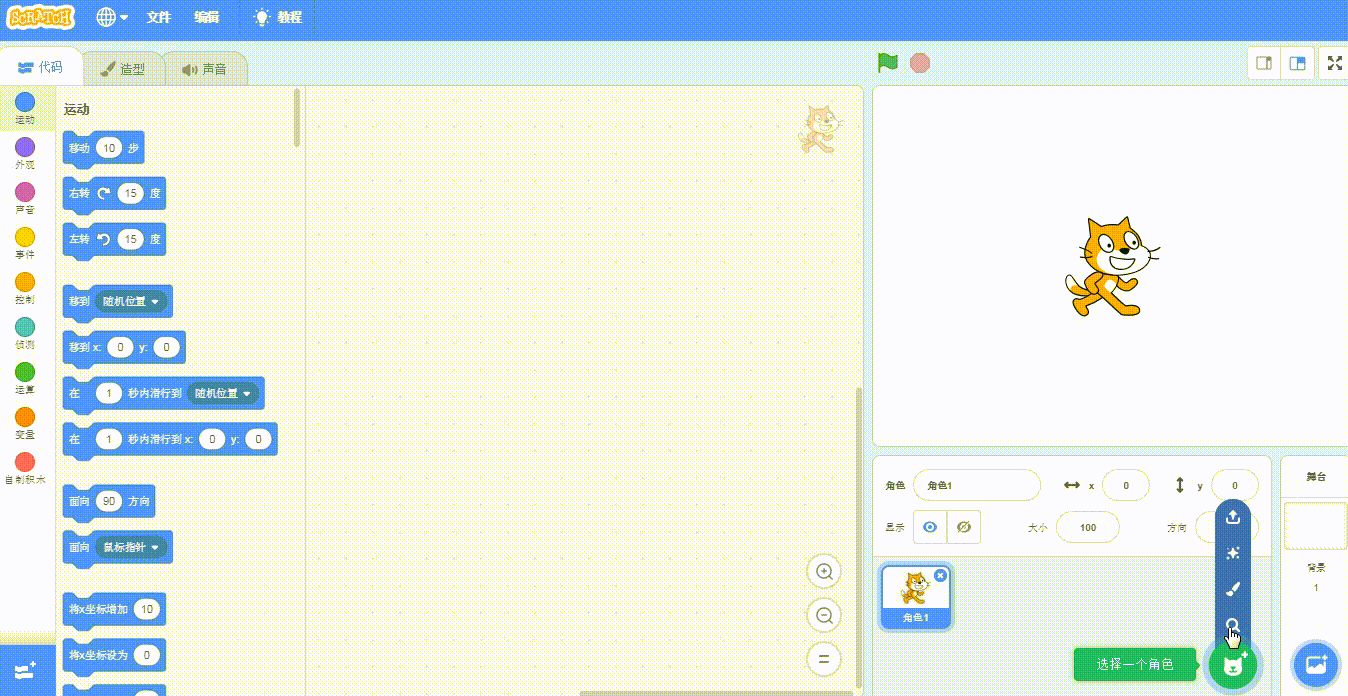Show the sprite with eye icon
Screen dimensions: 1348x696
(x=930, y=527)
